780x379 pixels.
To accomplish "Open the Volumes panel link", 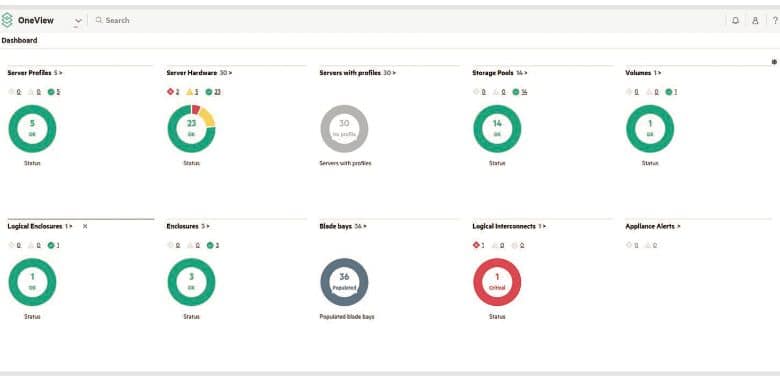I will (643, 73).
